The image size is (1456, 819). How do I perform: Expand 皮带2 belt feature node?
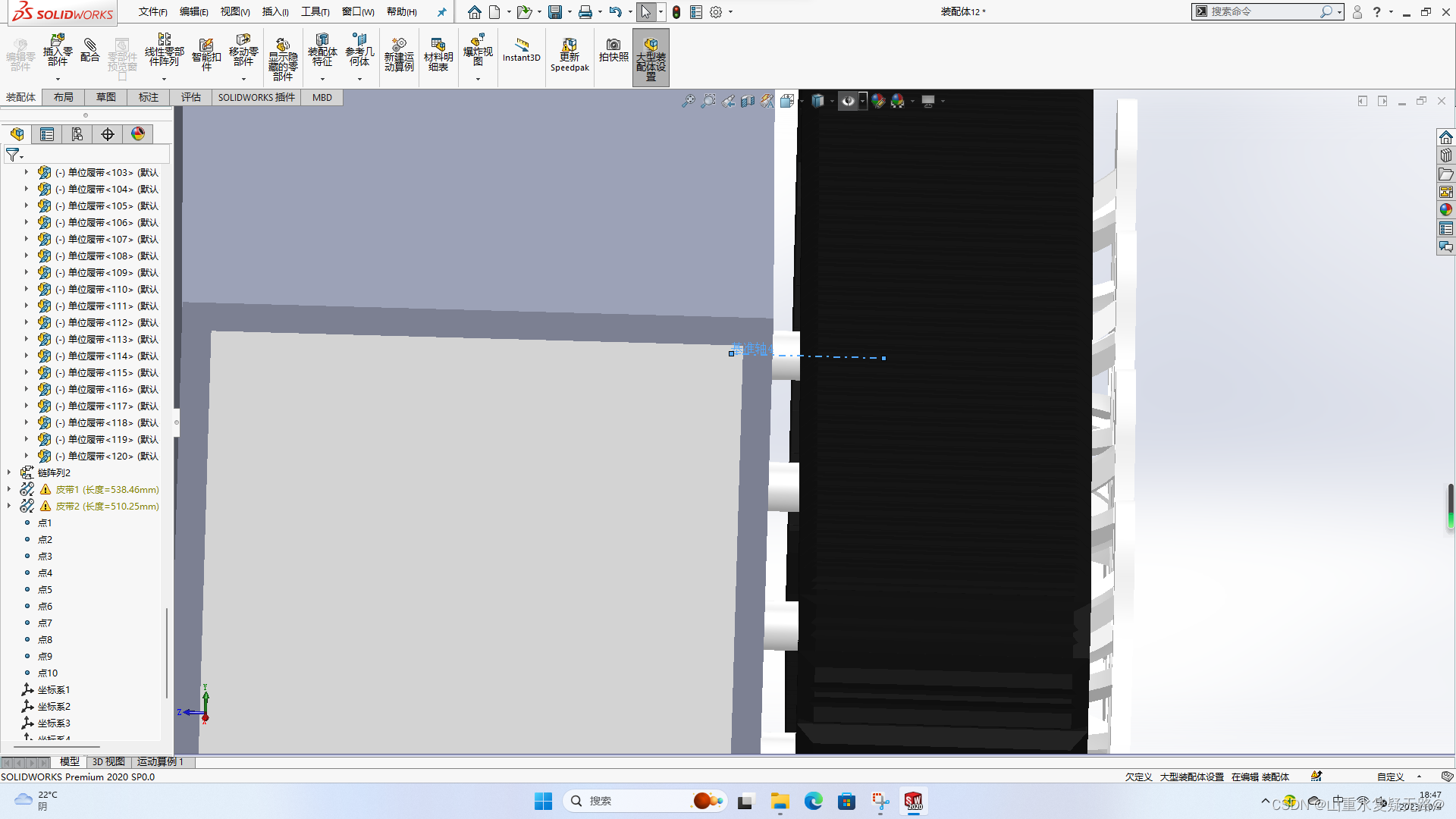click(9, 506)
